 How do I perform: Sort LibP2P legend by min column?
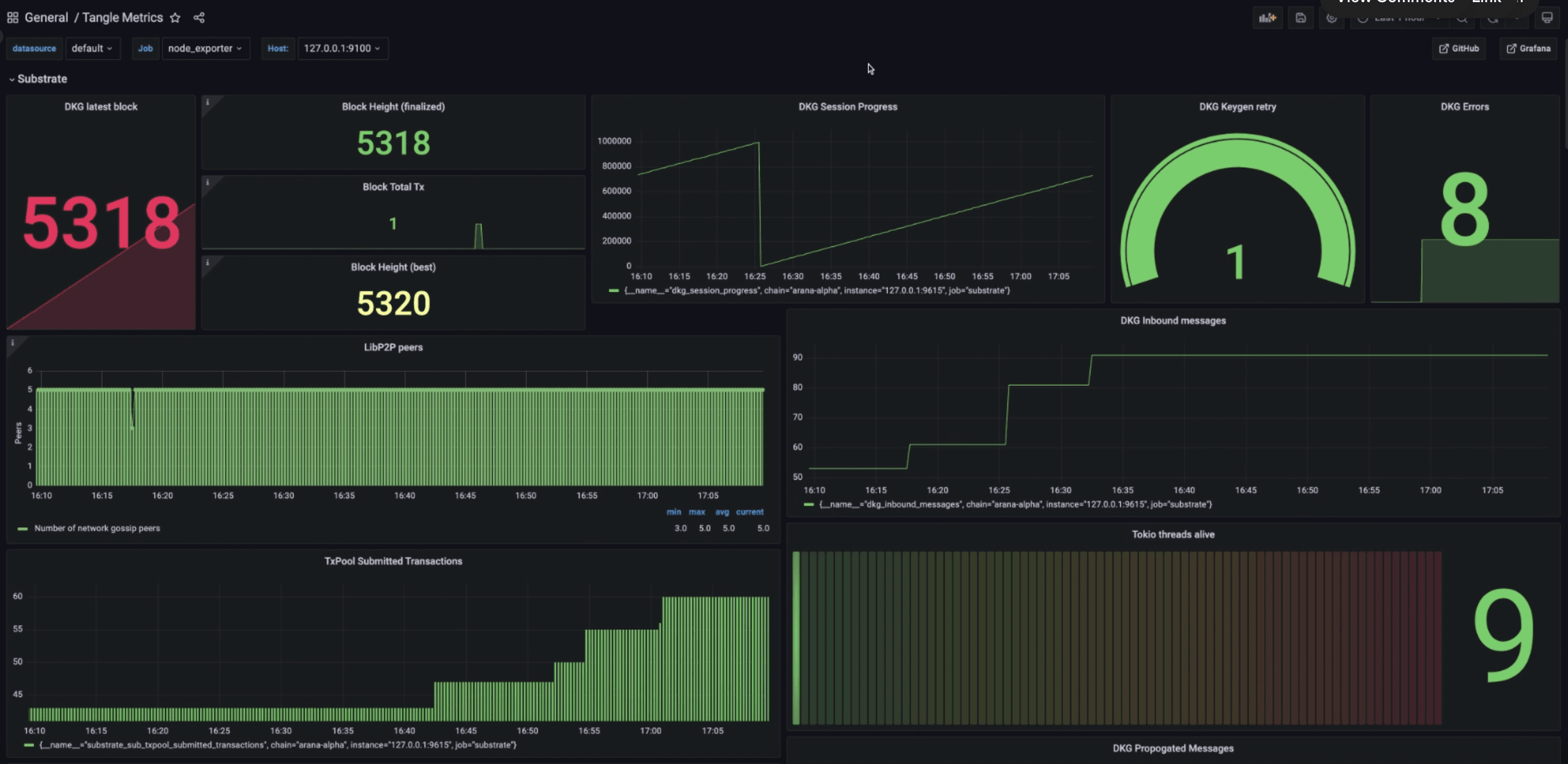673,512
